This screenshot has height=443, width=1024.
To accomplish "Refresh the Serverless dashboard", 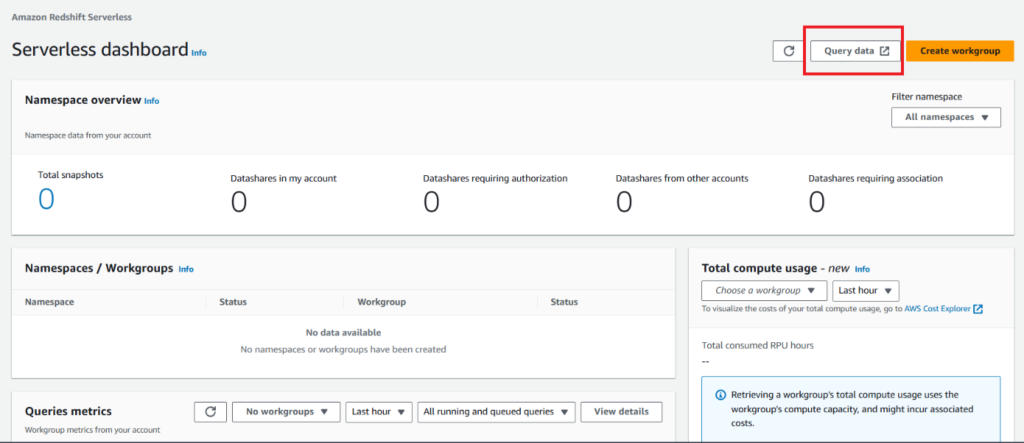I will 786,51.
